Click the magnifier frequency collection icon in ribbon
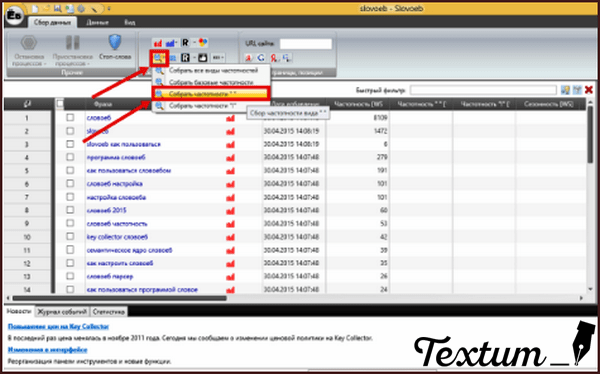 159,57
